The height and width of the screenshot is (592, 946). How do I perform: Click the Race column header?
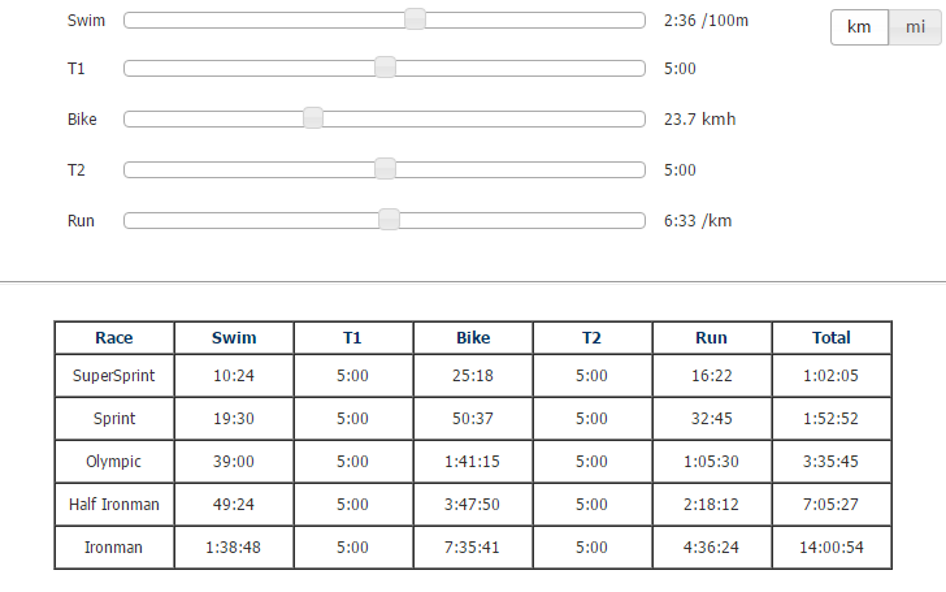(x=114, y=338)
